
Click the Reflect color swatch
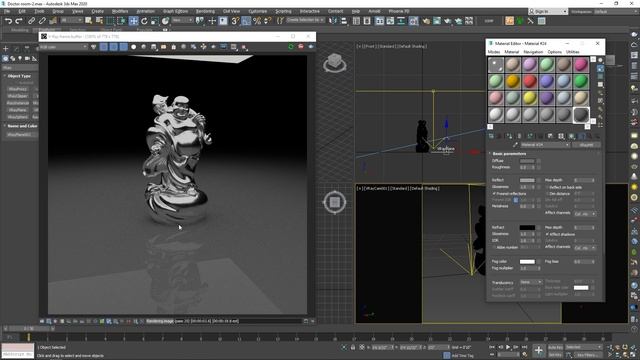coord(527,180)
